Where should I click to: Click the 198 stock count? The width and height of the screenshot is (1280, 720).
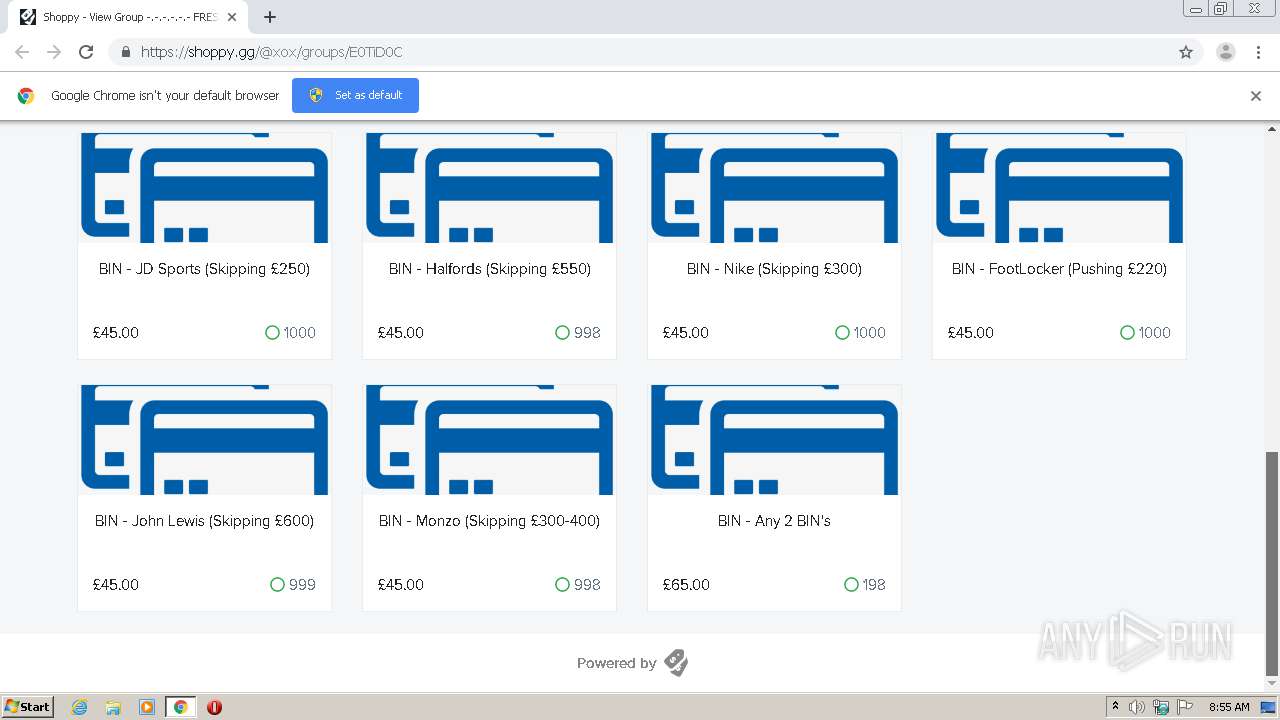(874, 585)
